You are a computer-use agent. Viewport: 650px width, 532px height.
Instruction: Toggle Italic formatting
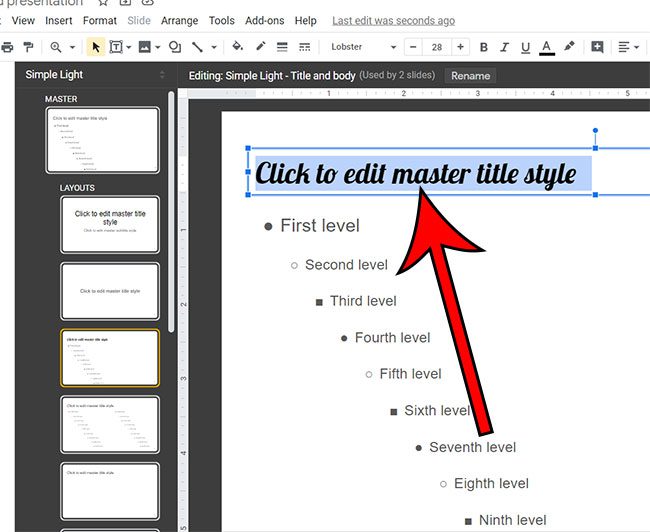pos(505,47)
